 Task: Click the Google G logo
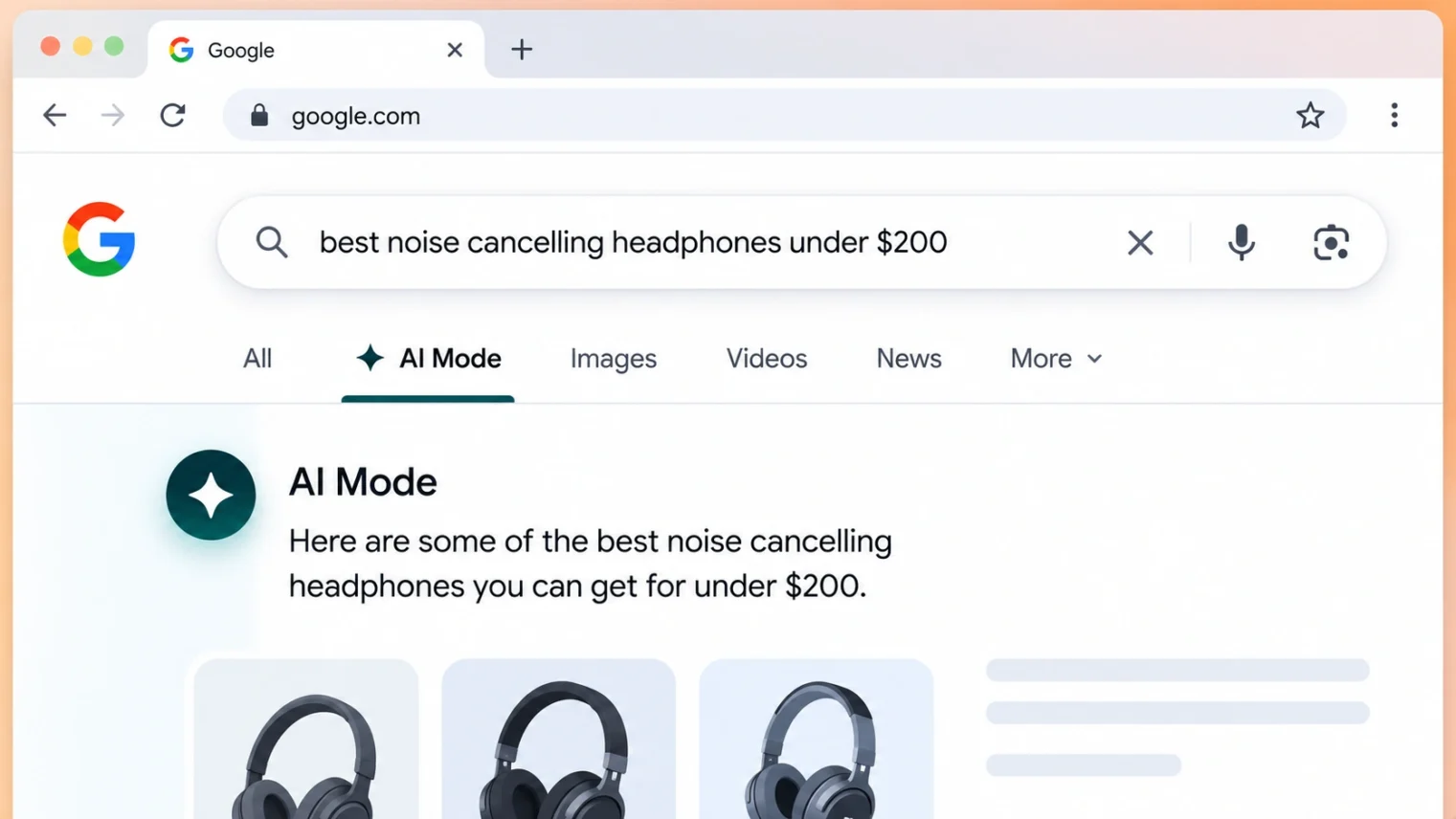click(x=100, y=239)
